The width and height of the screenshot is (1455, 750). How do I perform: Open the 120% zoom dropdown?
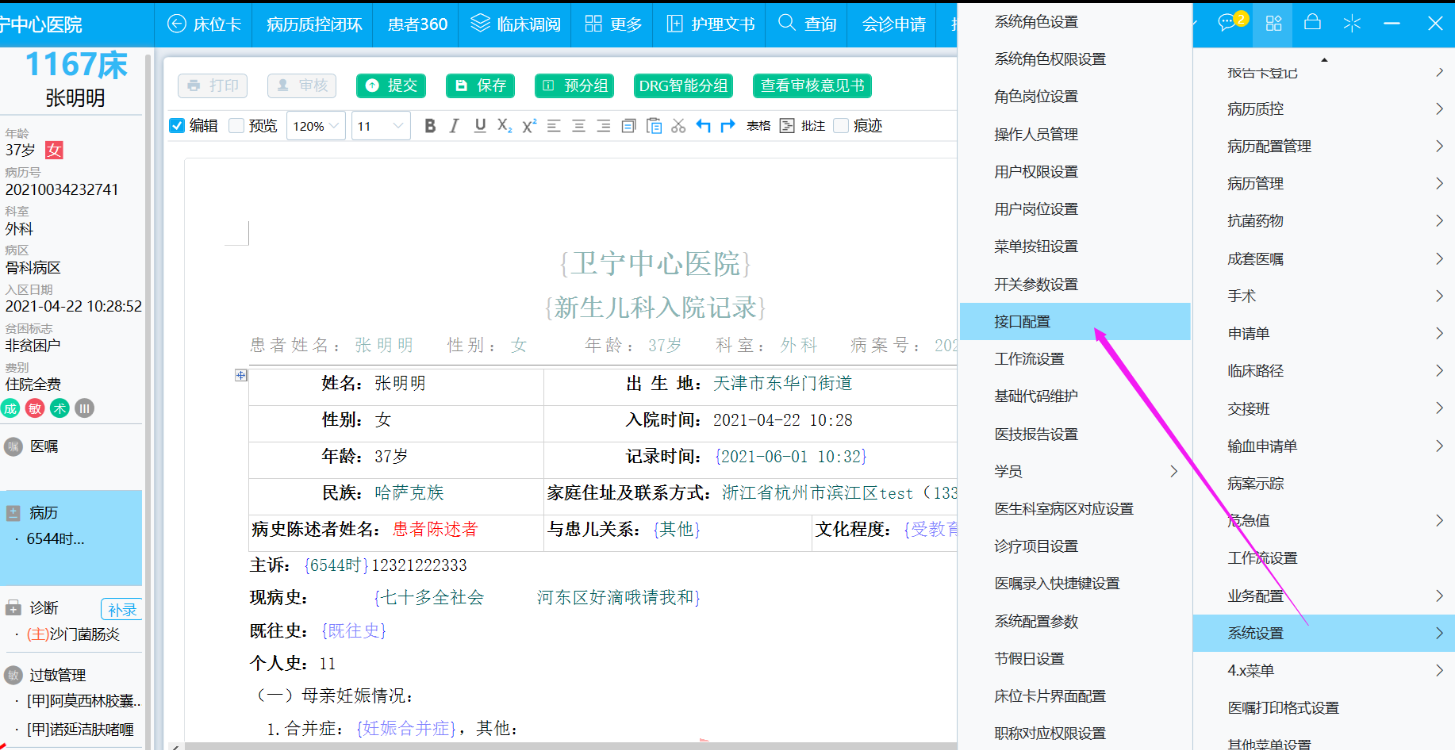[x=316, y=126]
